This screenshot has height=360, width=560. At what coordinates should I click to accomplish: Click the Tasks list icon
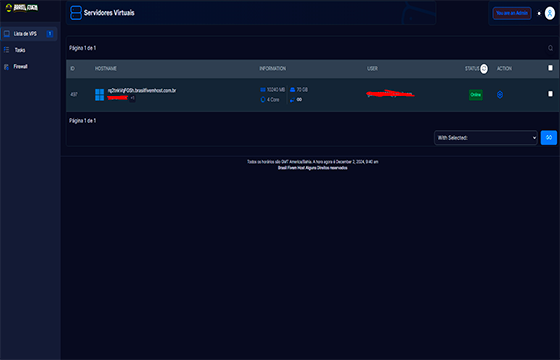pyautogui.click(x=6, y=50)
